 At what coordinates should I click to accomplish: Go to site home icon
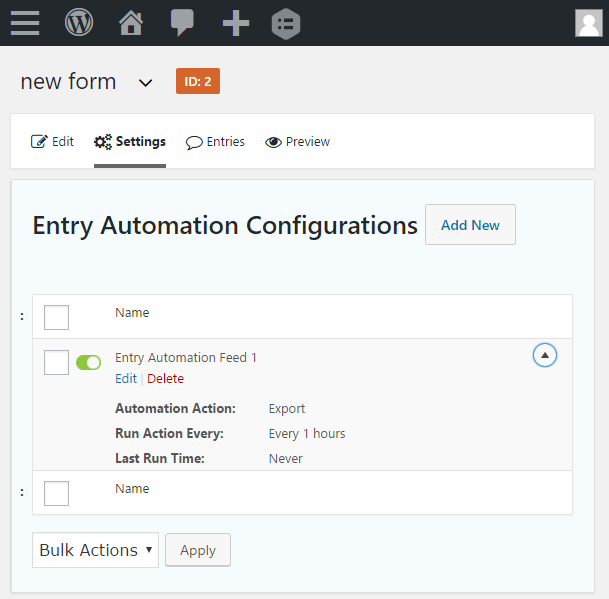[131, 23]
